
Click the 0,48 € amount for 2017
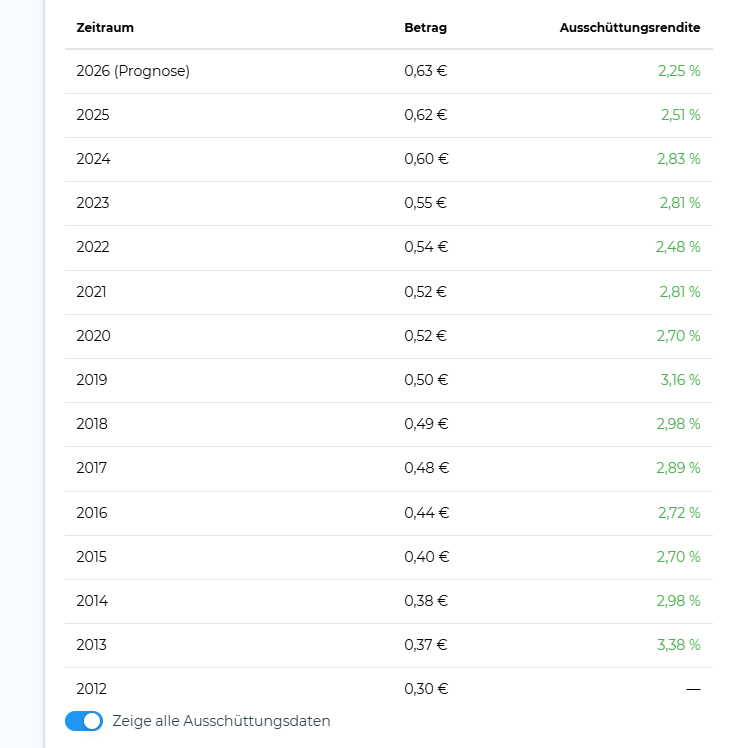[427, 468]
